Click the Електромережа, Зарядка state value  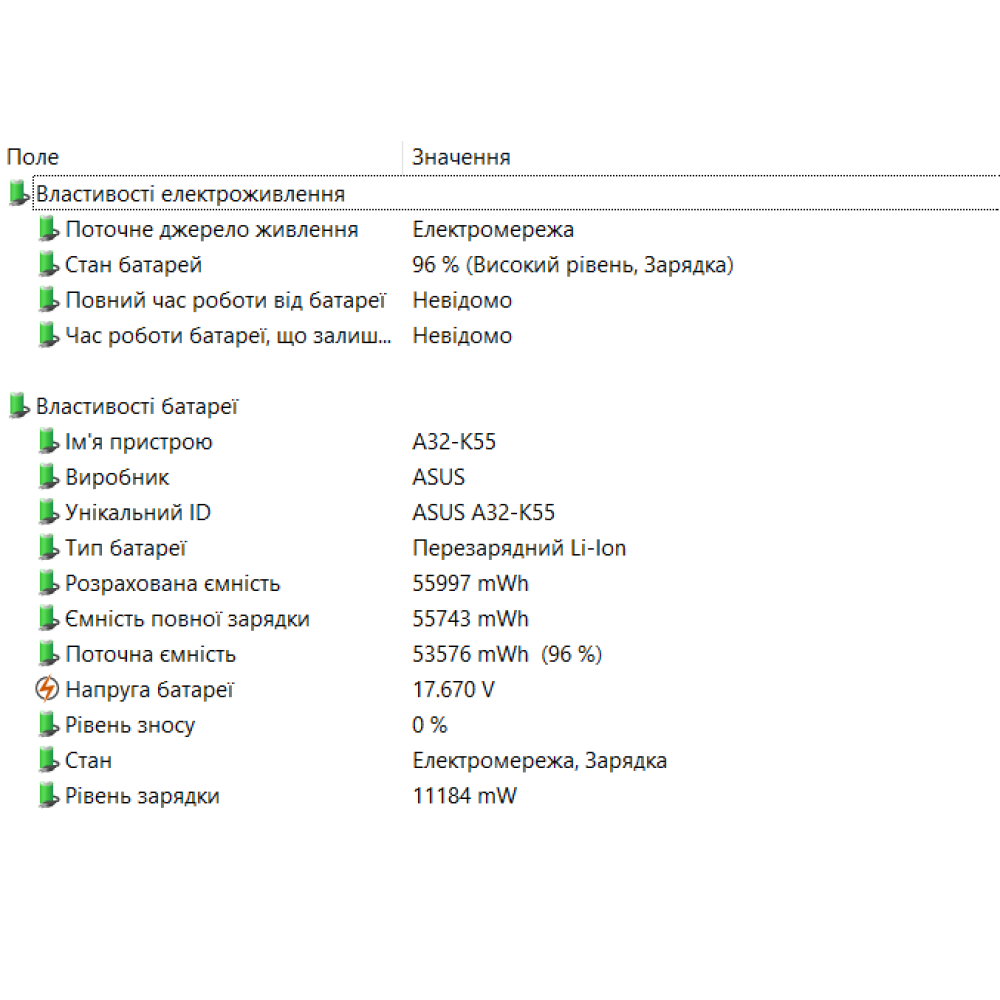tap(539, 761)
